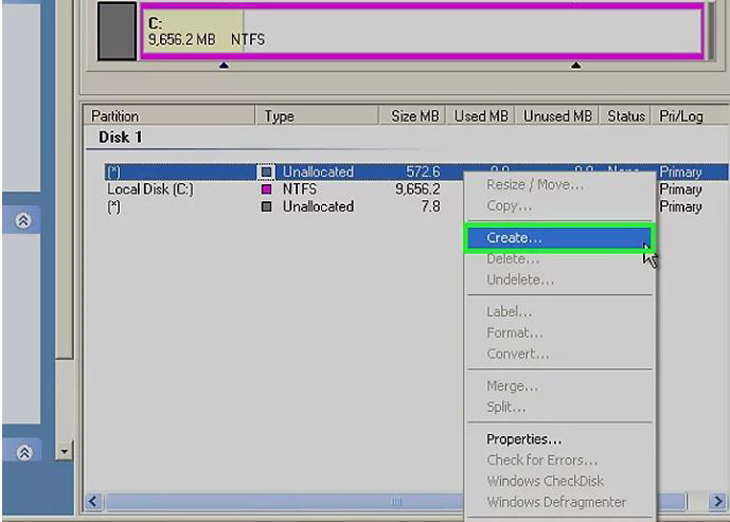Click the gray unallocated block left of C:
The image size is (730, 522).
117,31
